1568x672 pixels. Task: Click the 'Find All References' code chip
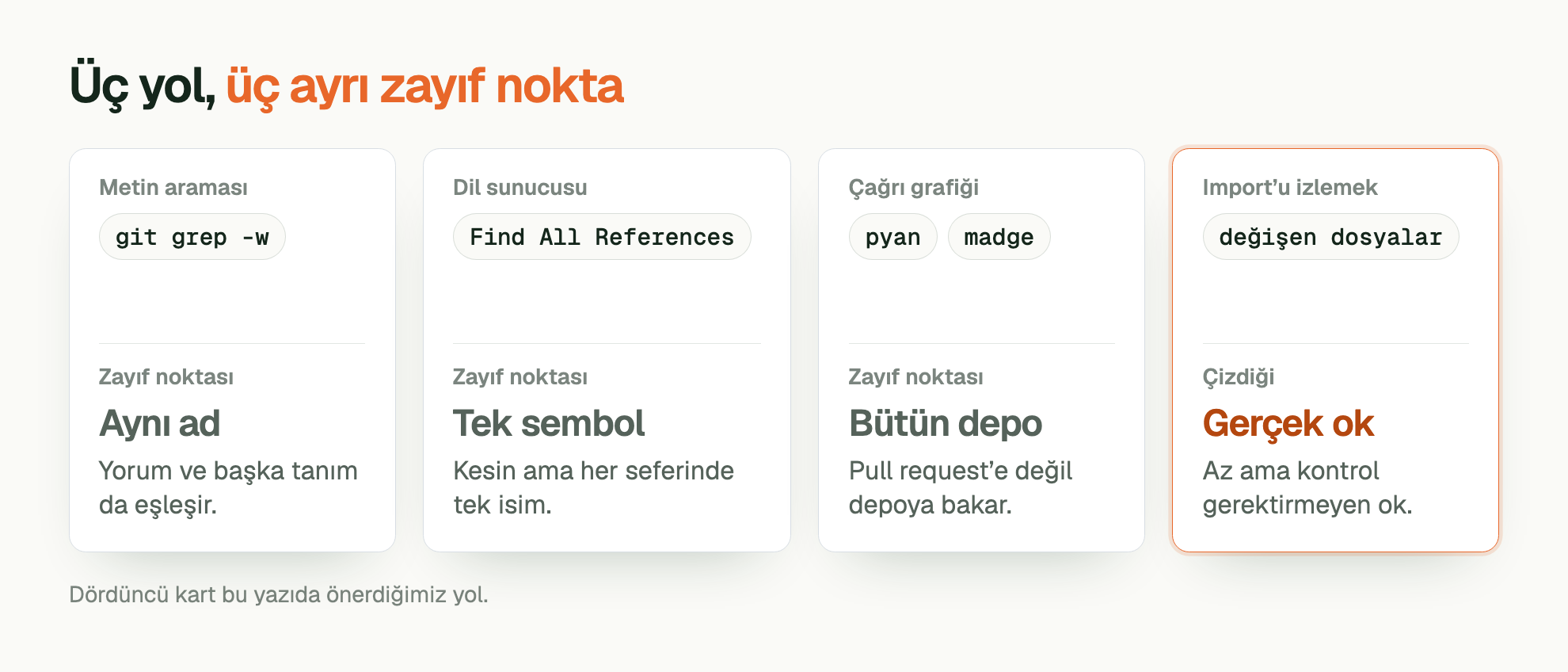coord(602,237)
